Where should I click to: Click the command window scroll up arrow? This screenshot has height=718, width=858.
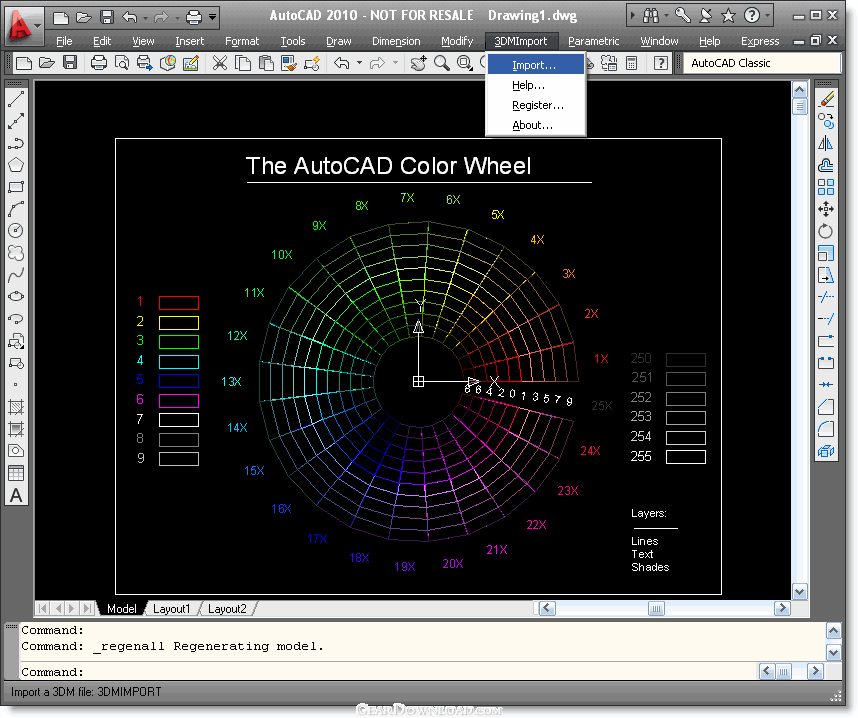click(833, 631)
